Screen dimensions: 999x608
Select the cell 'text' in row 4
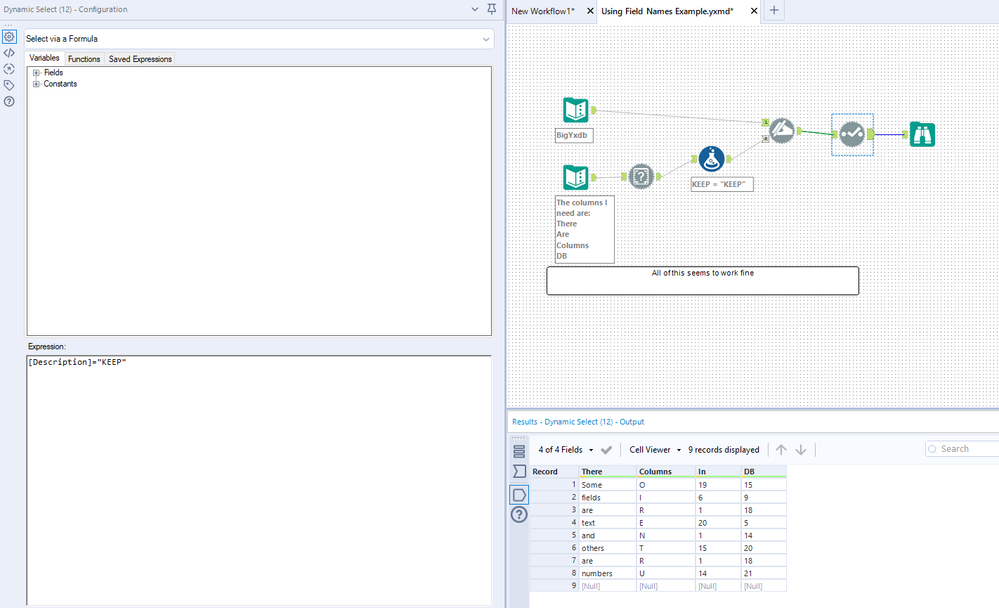[x=608, y=523]
